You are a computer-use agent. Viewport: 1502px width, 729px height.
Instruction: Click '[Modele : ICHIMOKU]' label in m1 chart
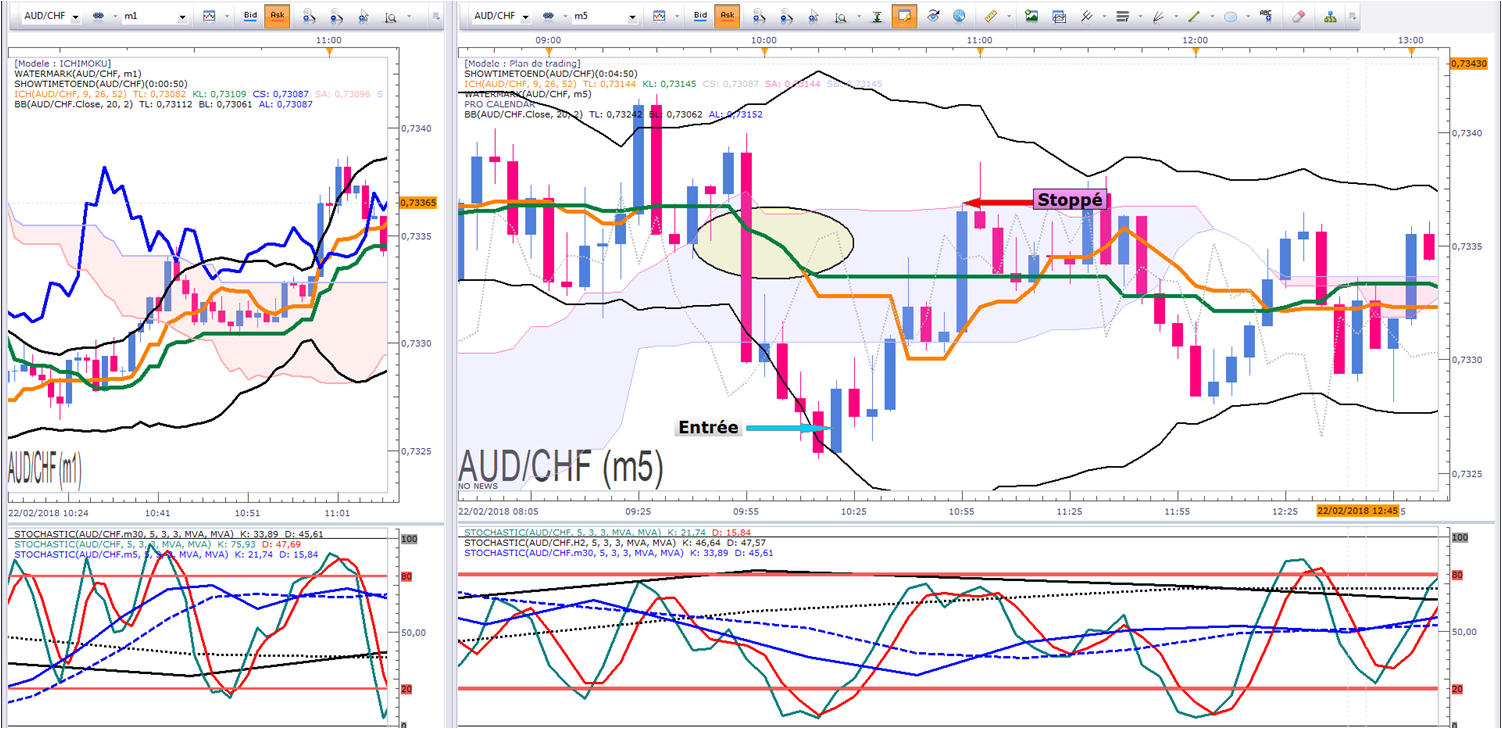click(62, 63)
